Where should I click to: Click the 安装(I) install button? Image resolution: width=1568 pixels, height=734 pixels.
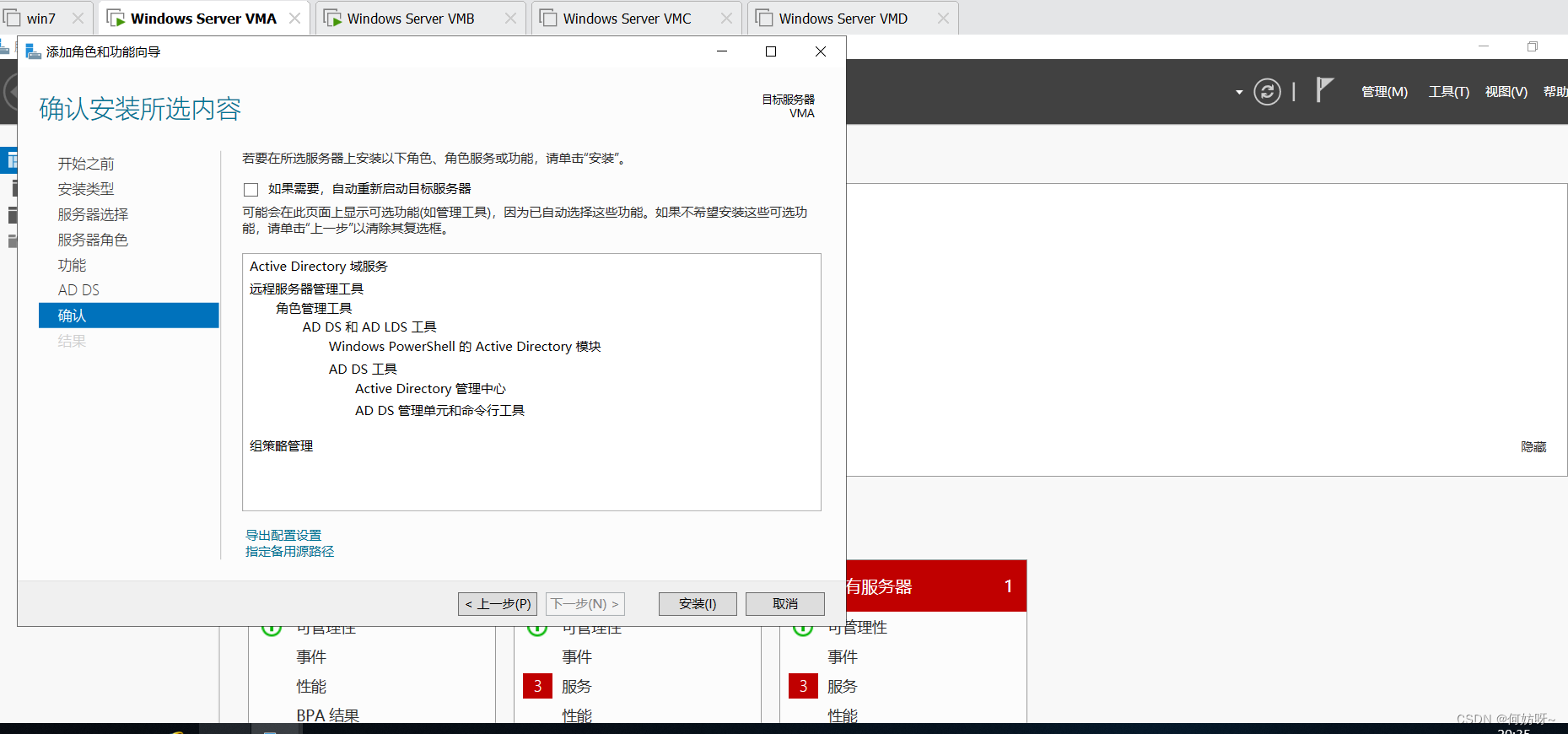click(x=698, y=604)
